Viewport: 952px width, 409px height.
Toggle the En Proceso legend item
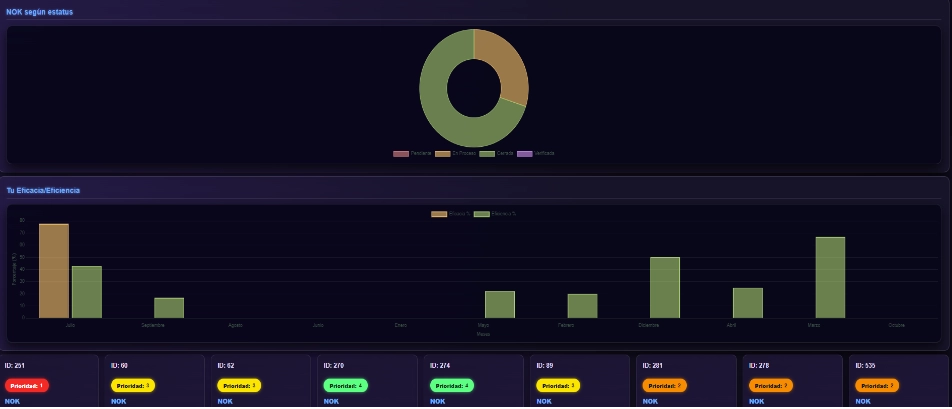pos(455,154)
